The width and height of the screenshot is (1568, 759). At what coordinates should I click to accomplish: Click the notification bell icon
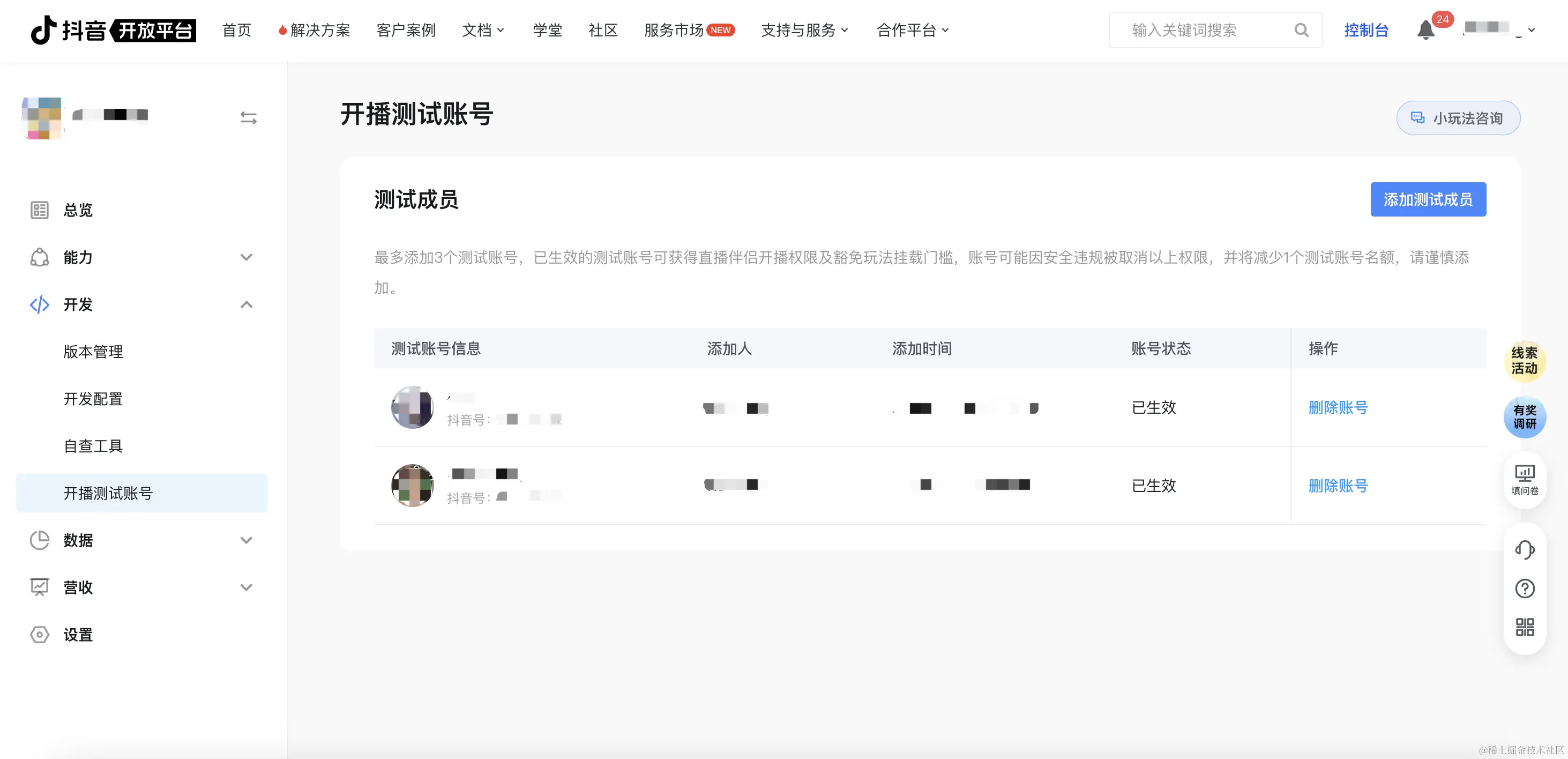1425,30
